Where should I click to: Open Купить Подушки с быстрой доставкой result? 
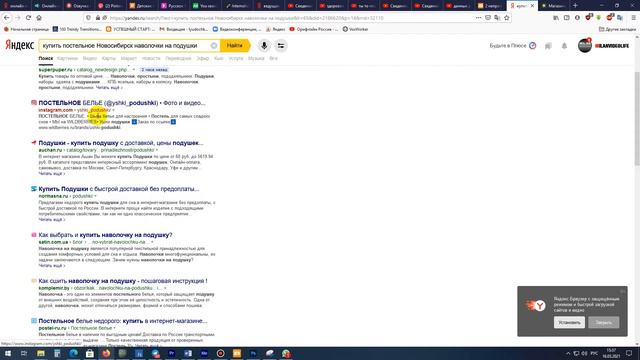pyautogui.click(x=119, y=189)
